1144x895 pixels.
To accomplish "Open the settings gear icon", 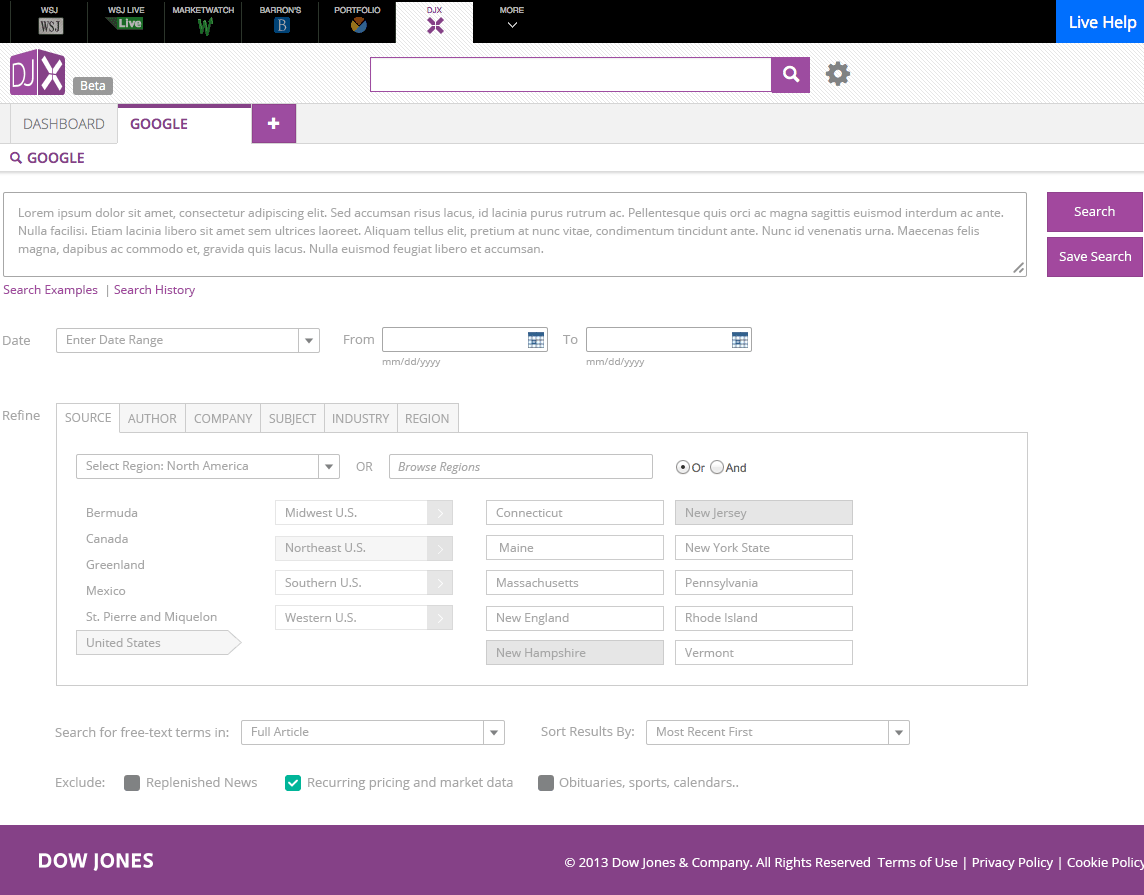I will [x=838, y=74].
